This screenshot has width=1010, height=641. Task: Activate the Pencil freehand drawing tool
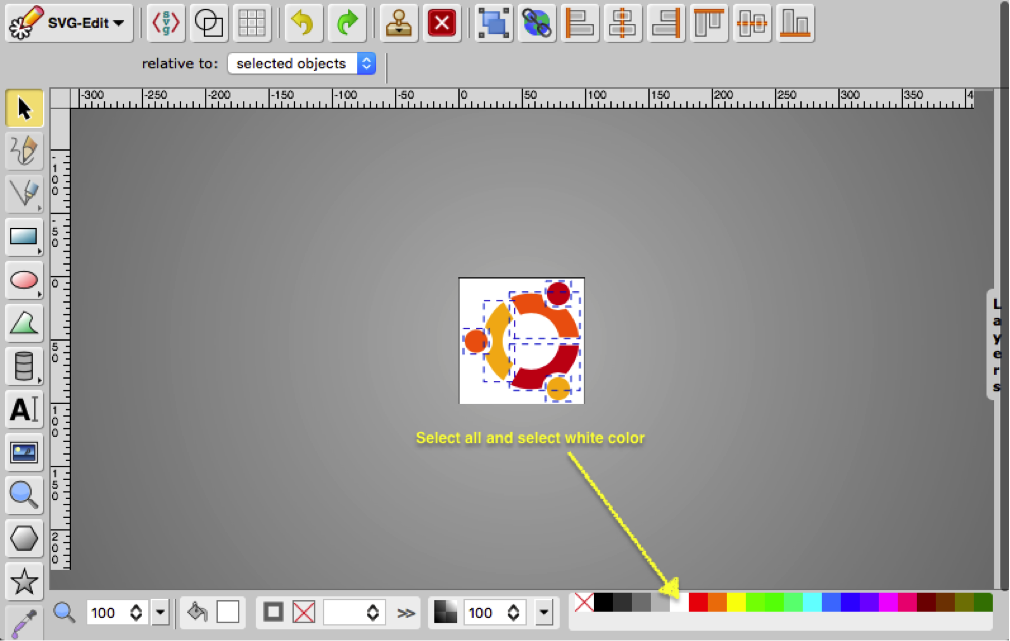click(24, 151)
